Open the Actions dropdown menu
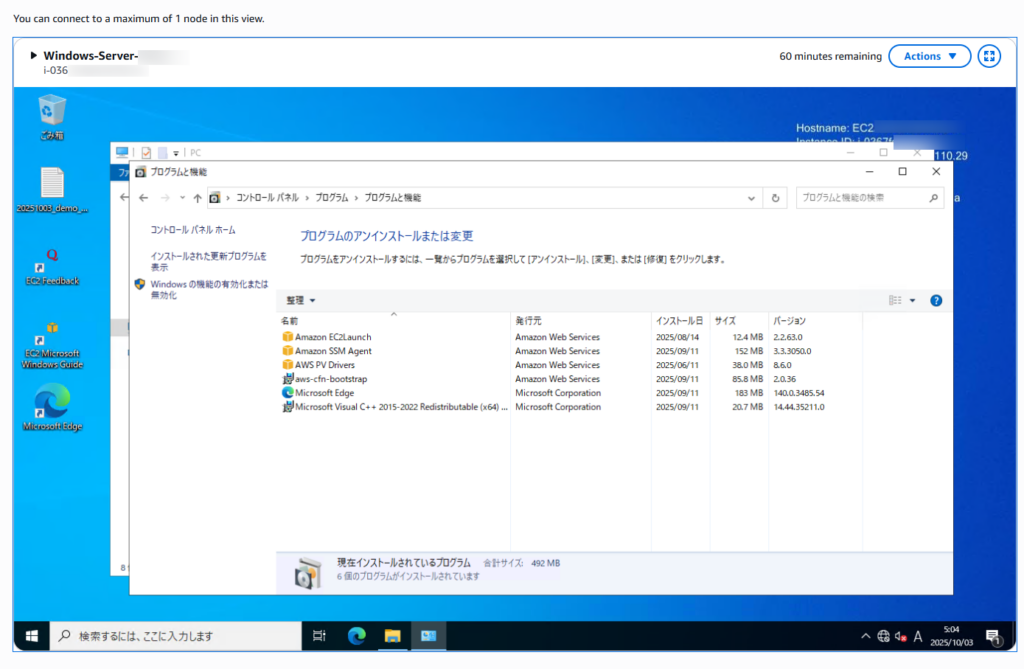Screen dimensions: 1024x669 click(929, 56)
